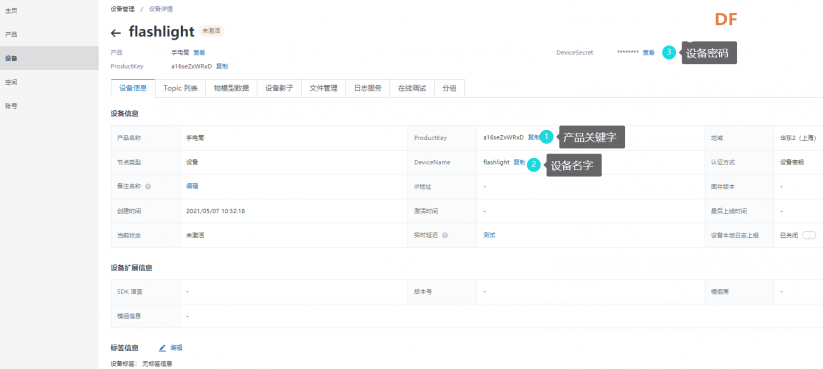Click 编辑 link next to 标签信息
823x369 pixels.
[176, 347]
